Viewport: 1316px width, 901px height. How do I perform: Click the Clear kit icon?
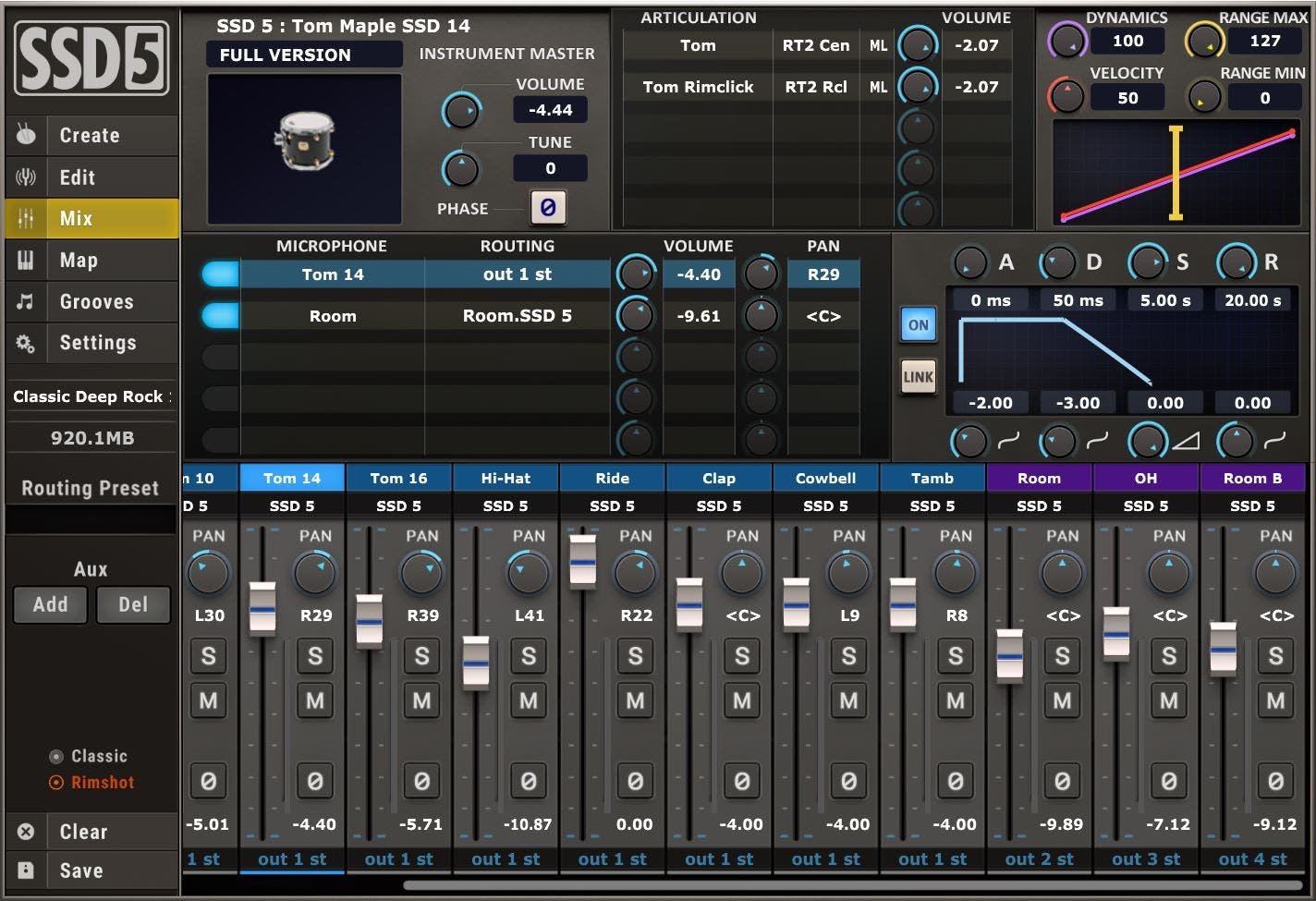point(25,831)
